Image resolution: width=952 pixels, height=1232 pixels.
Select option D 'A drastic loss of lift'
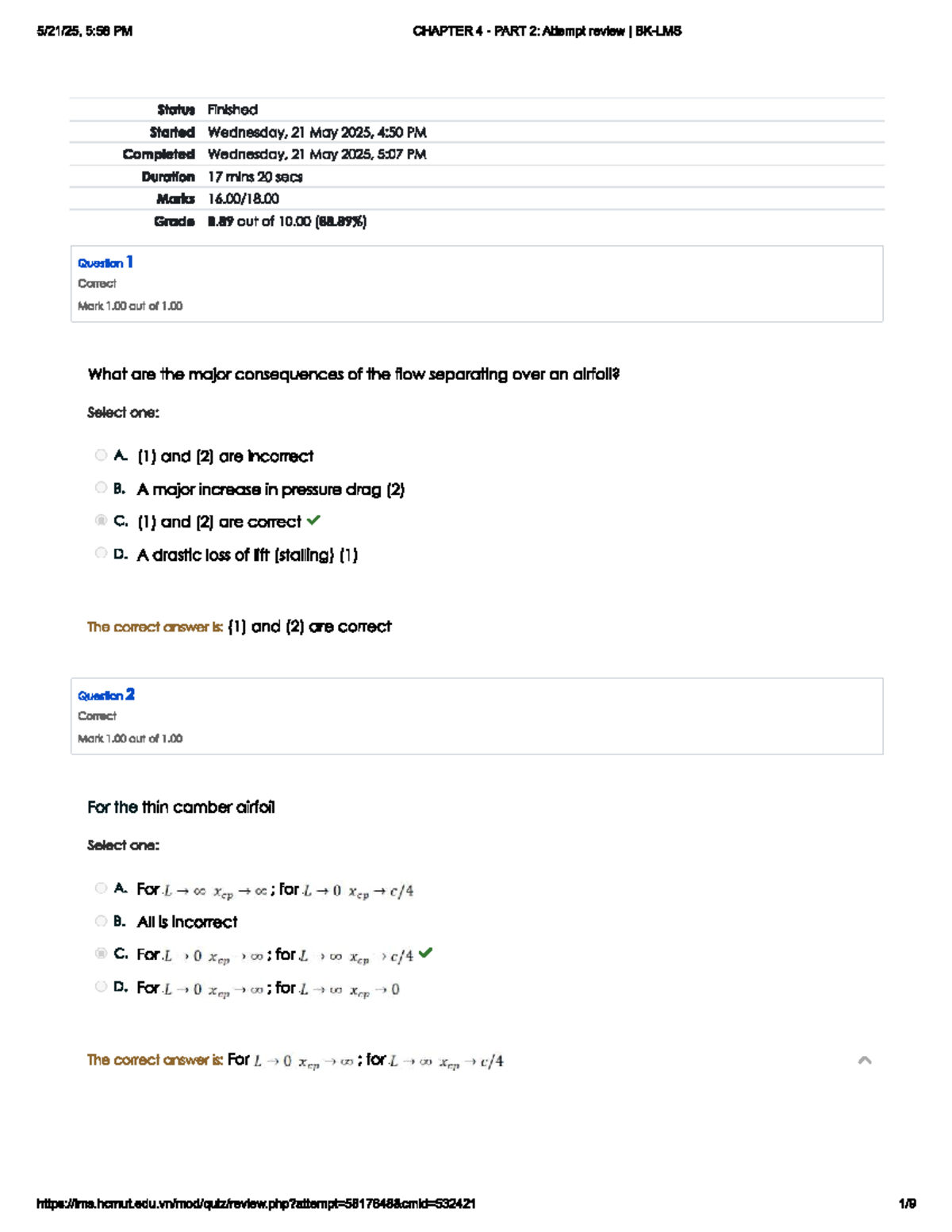click(101, 553)
